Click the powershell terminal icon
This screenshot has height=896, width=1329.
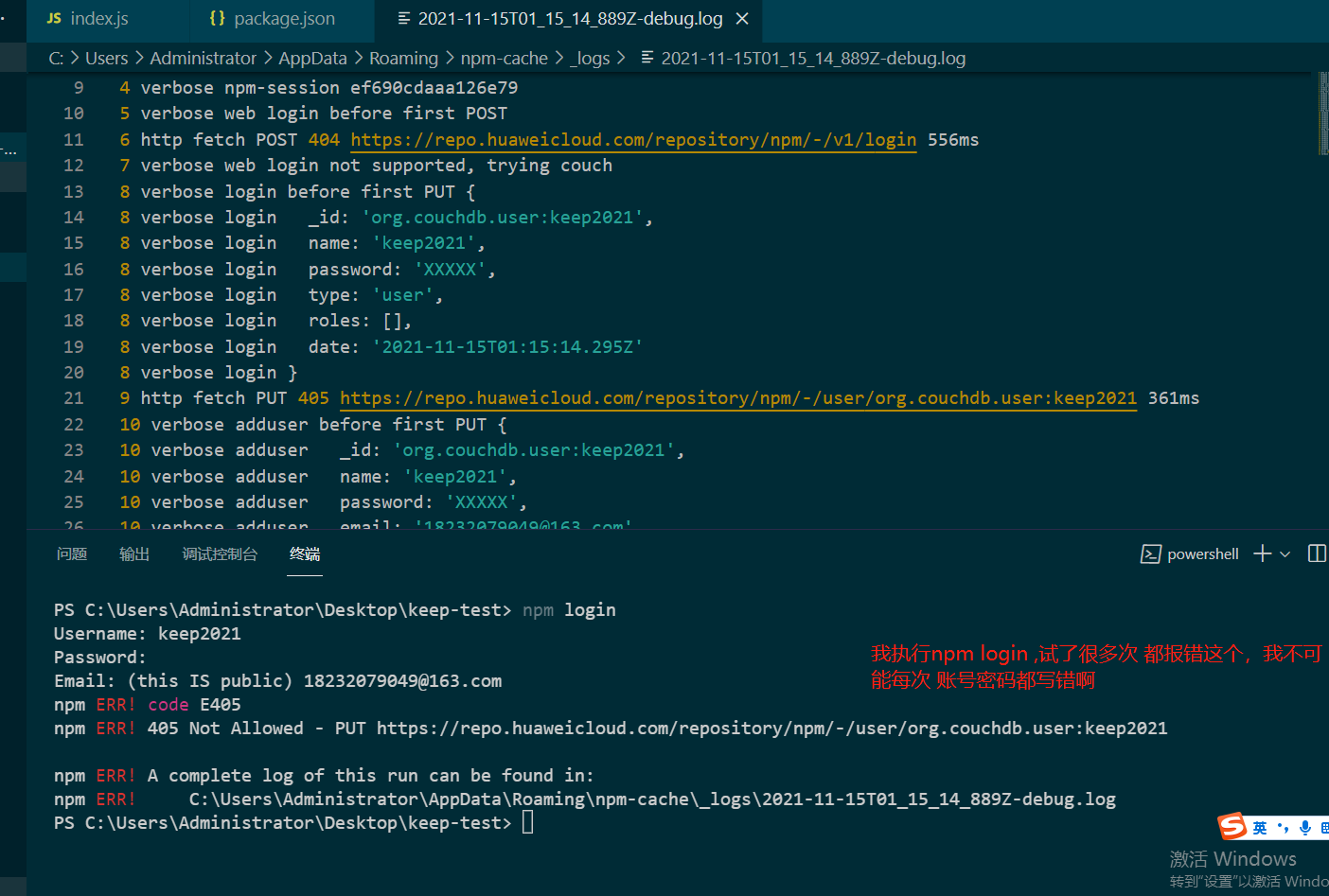[1151, 554]
